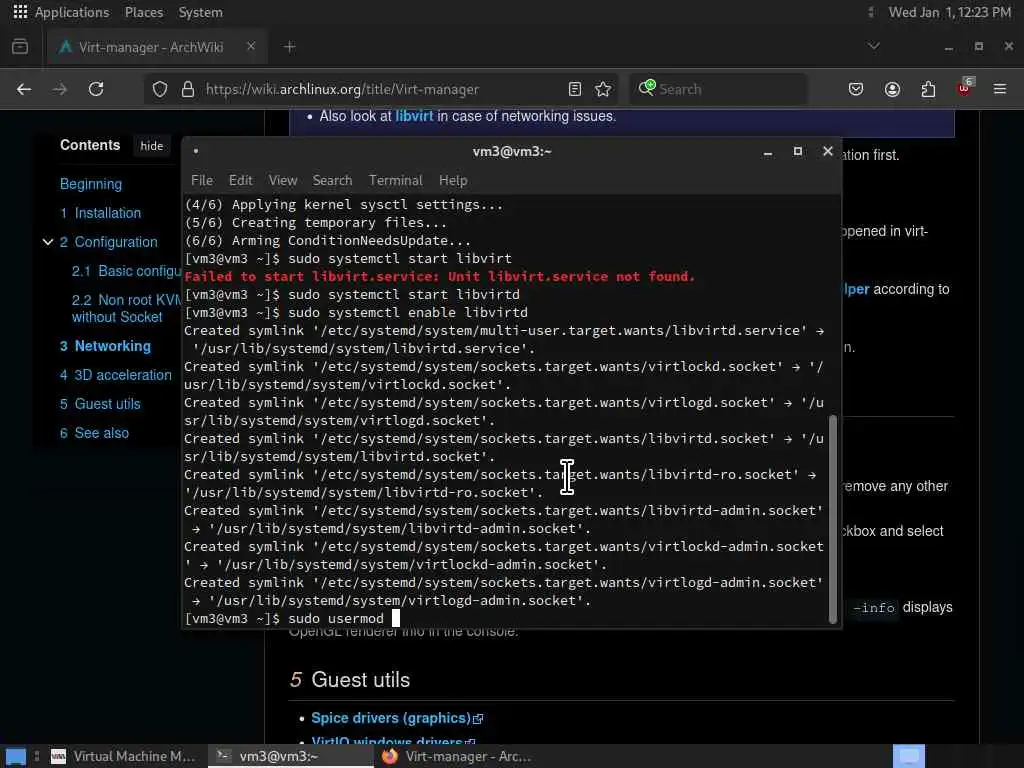Open the Places menu
1024x768 pixels.
(x=144, y=12)
